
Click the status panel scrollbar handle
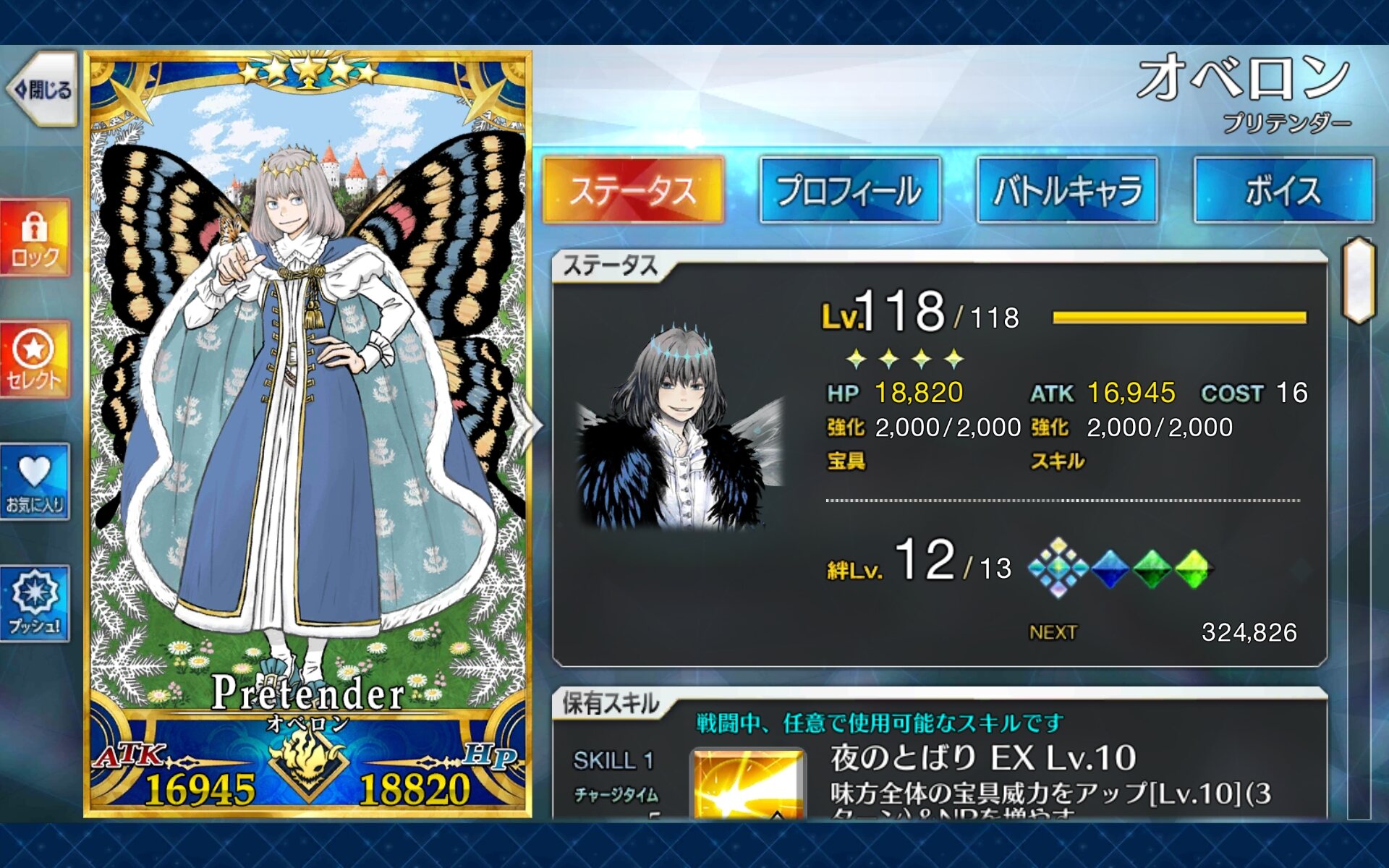[x=1358, y=280]
